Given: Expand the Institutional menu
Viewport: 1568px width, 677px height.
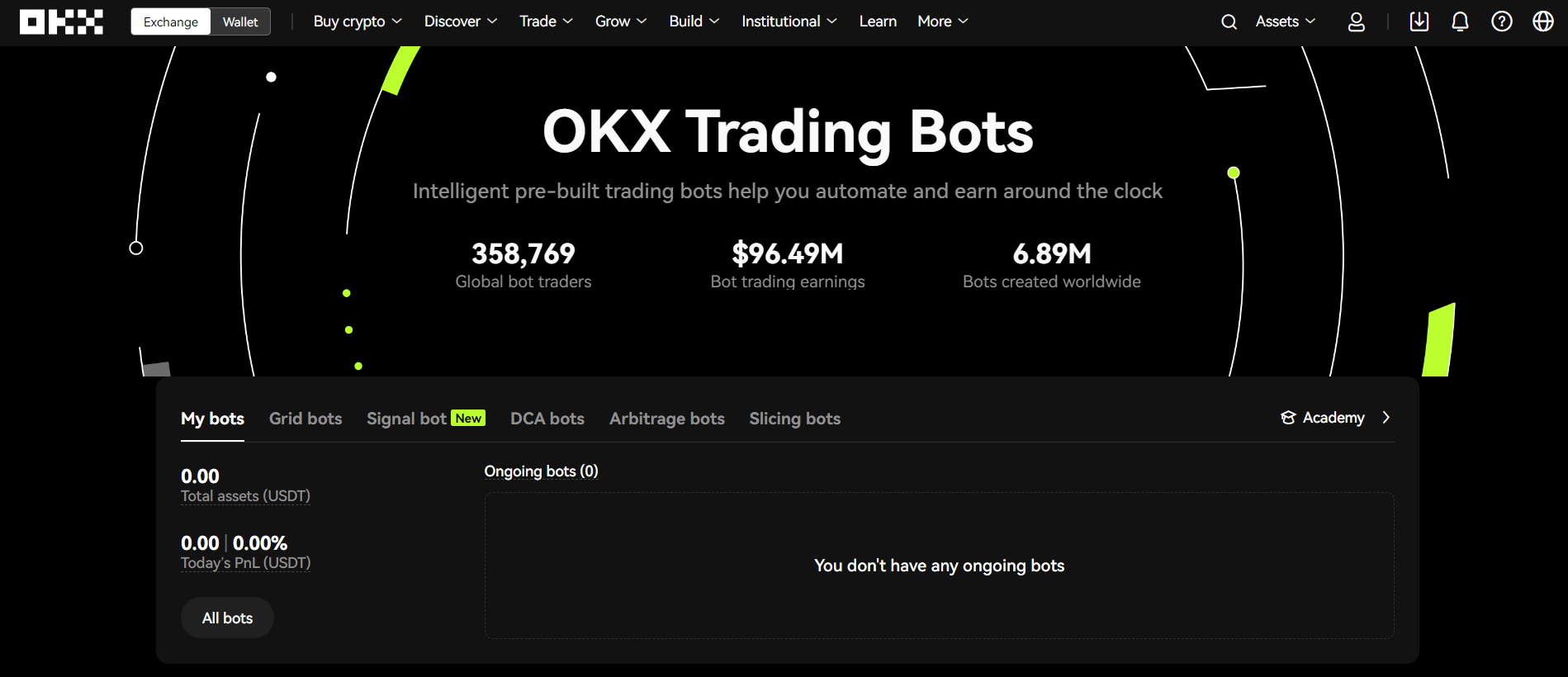Looking at the screenshot, I should click(x=789, y=21).
